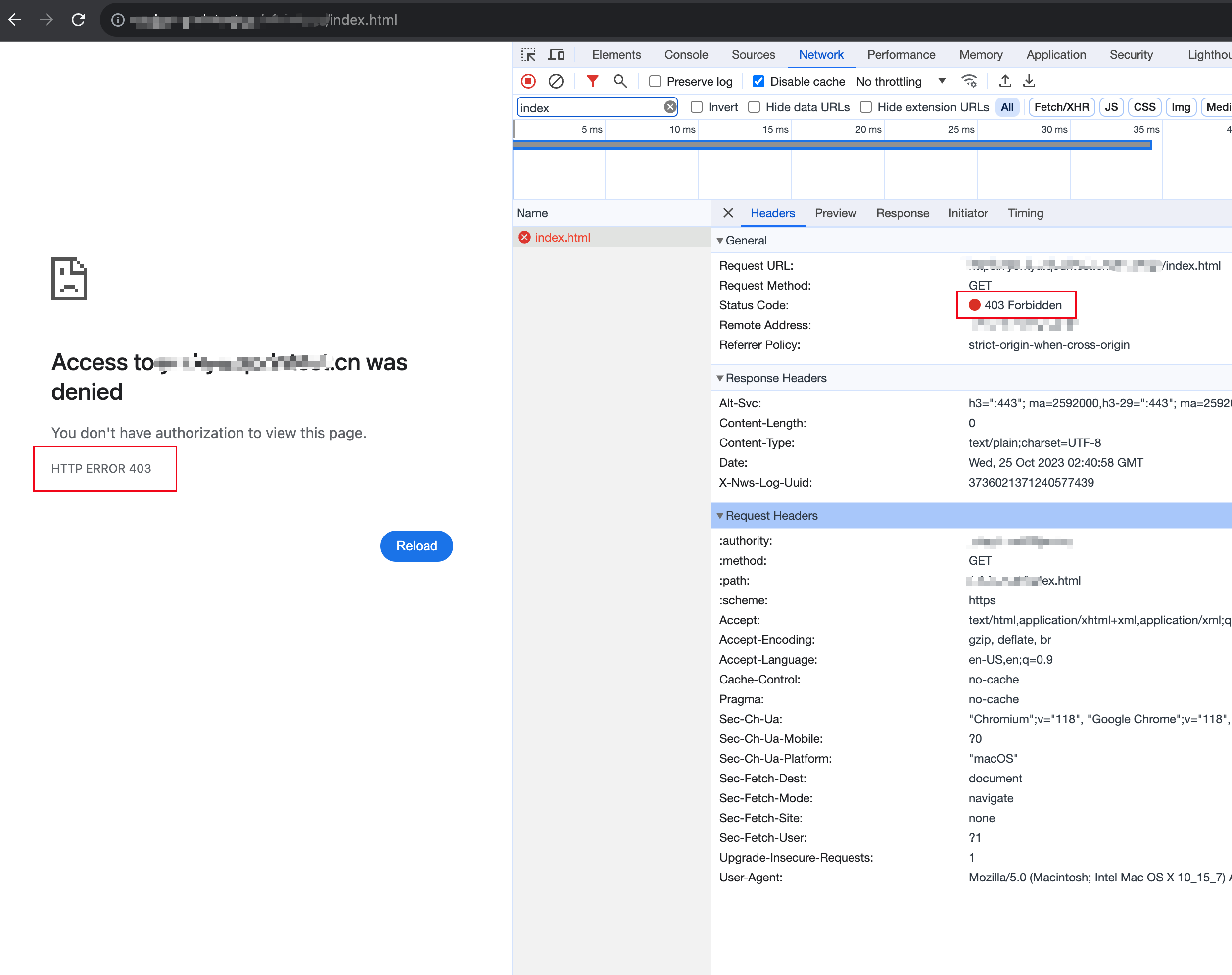
Task: Click the export HAR download icon
Action: [x=1029, y=82]
